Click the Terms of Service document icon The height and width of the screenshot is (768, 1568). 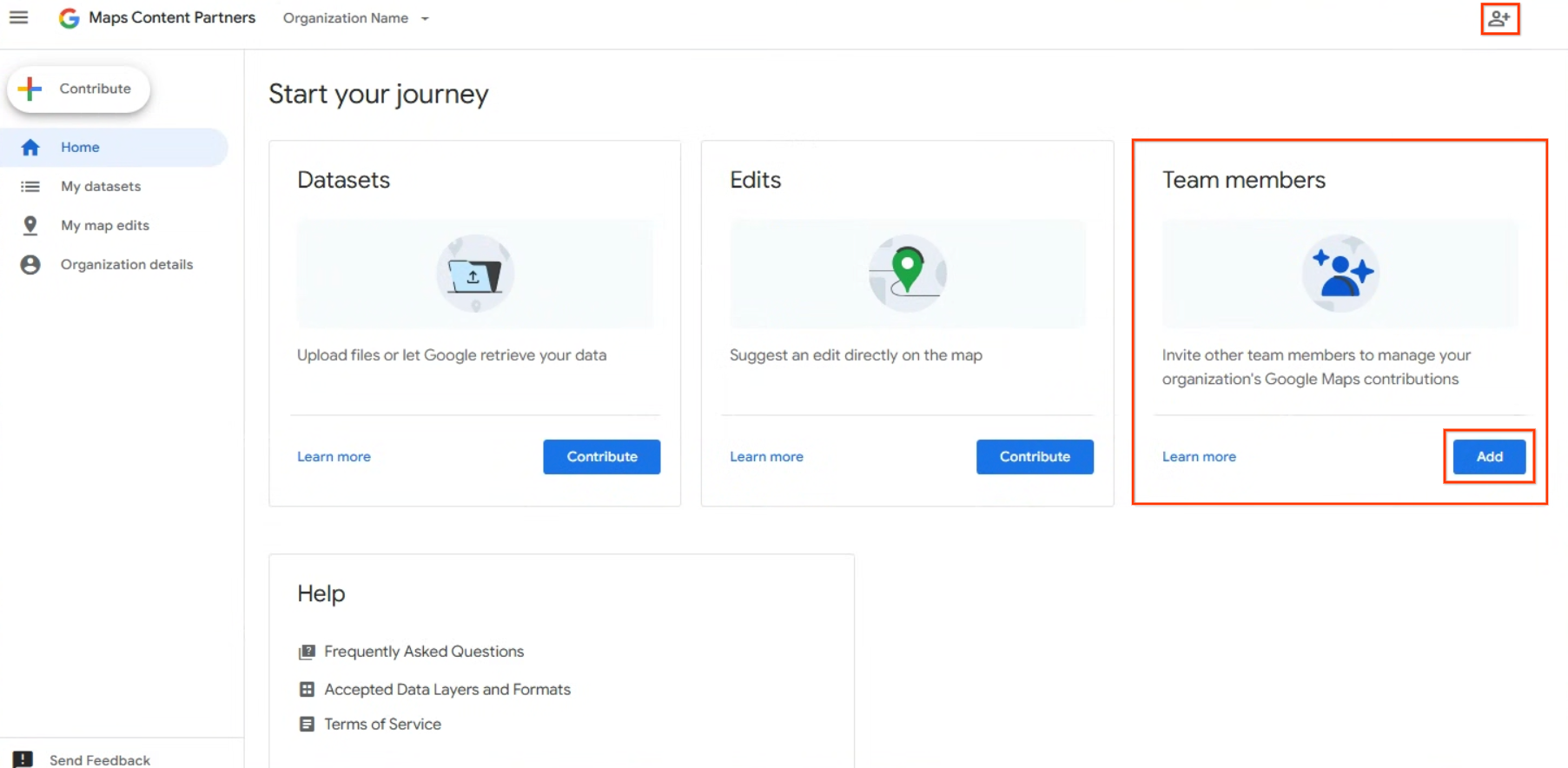tap(307, 725)
